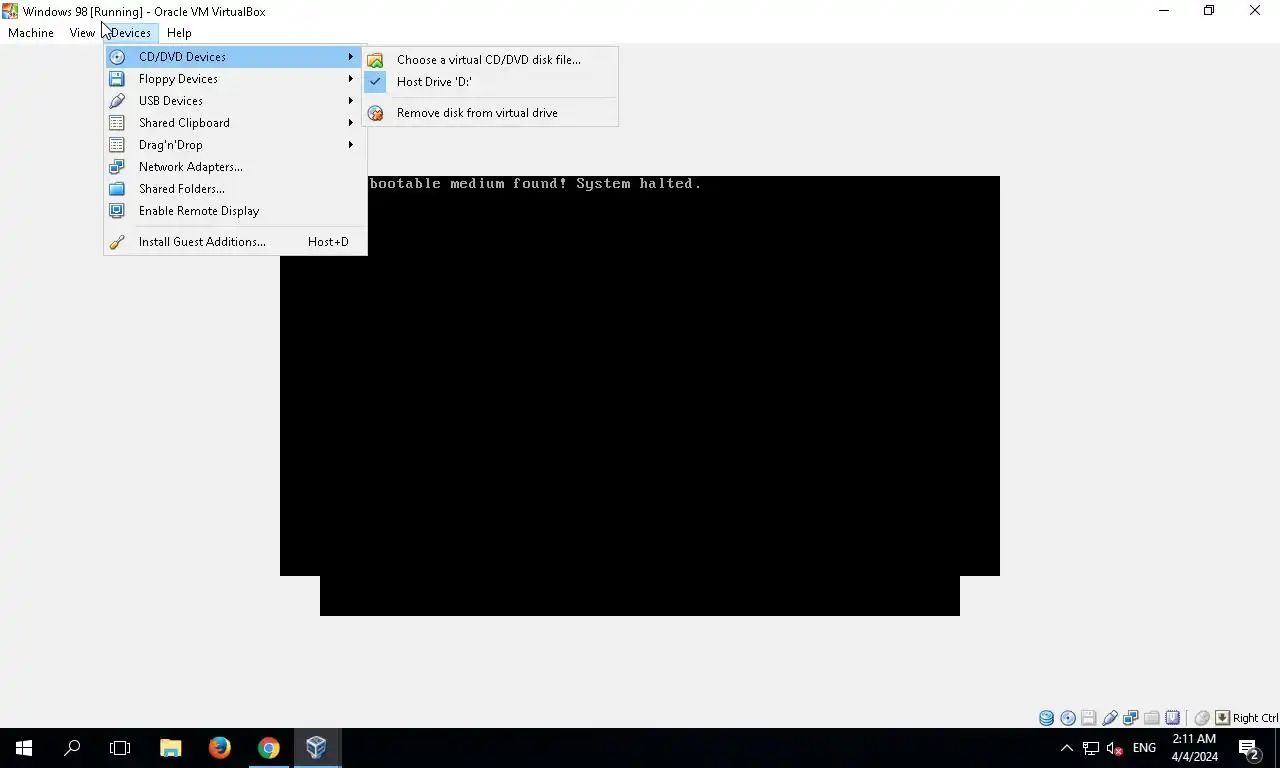Open taskbar Search
1280x768 pixels.
(72, 748)
